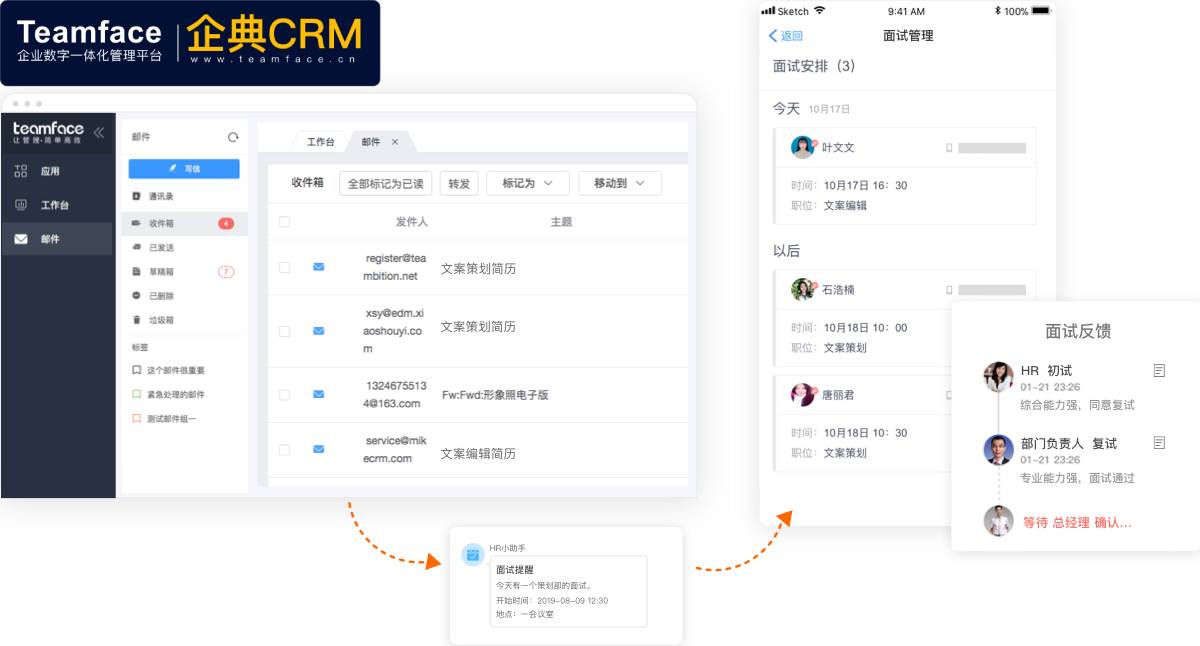This screenshot has width=1200, height=646.
Task: Click bookmark icon for 这个邮件很重要 label
Action: coord(137,370)
